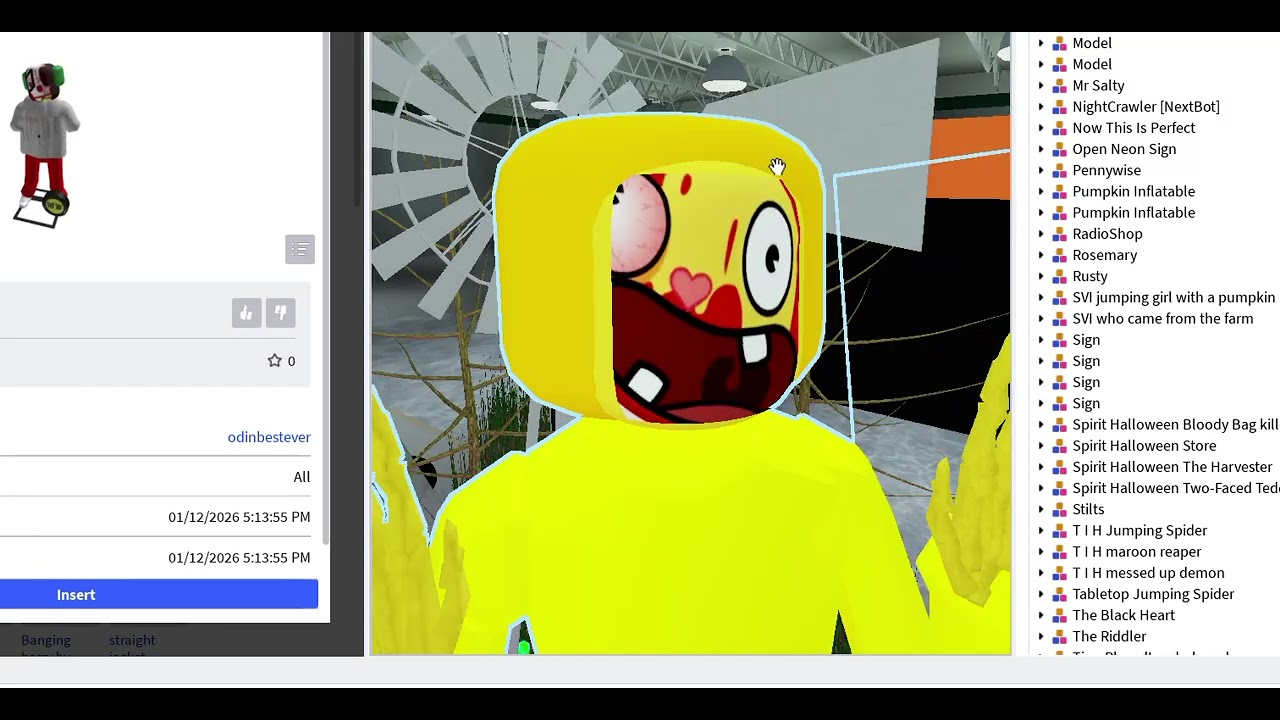The height and width of the screenshot is (720, 1280).
Task: Click the blue Insert button
Action: point(159,595)
